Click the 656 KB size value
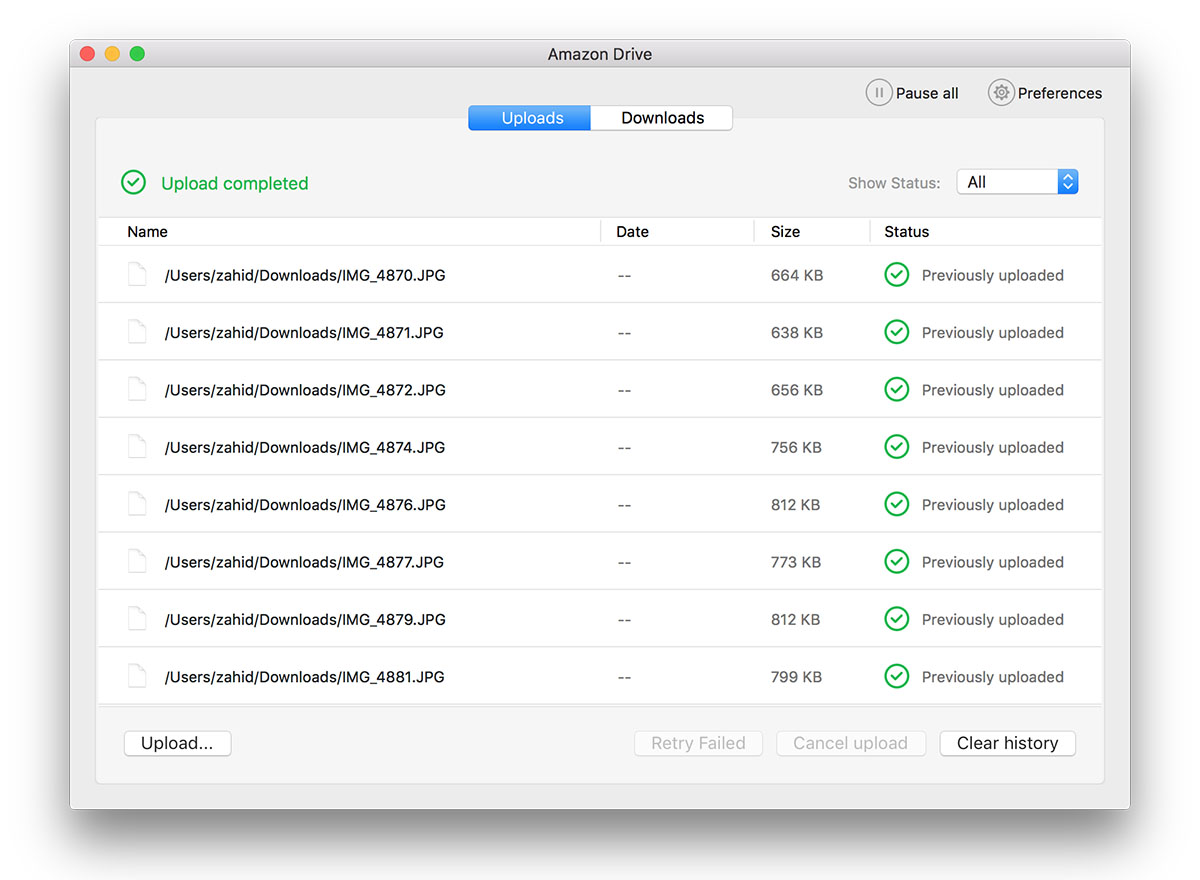Viewport: 1200px width, 880px height. (x=797, y=390)
